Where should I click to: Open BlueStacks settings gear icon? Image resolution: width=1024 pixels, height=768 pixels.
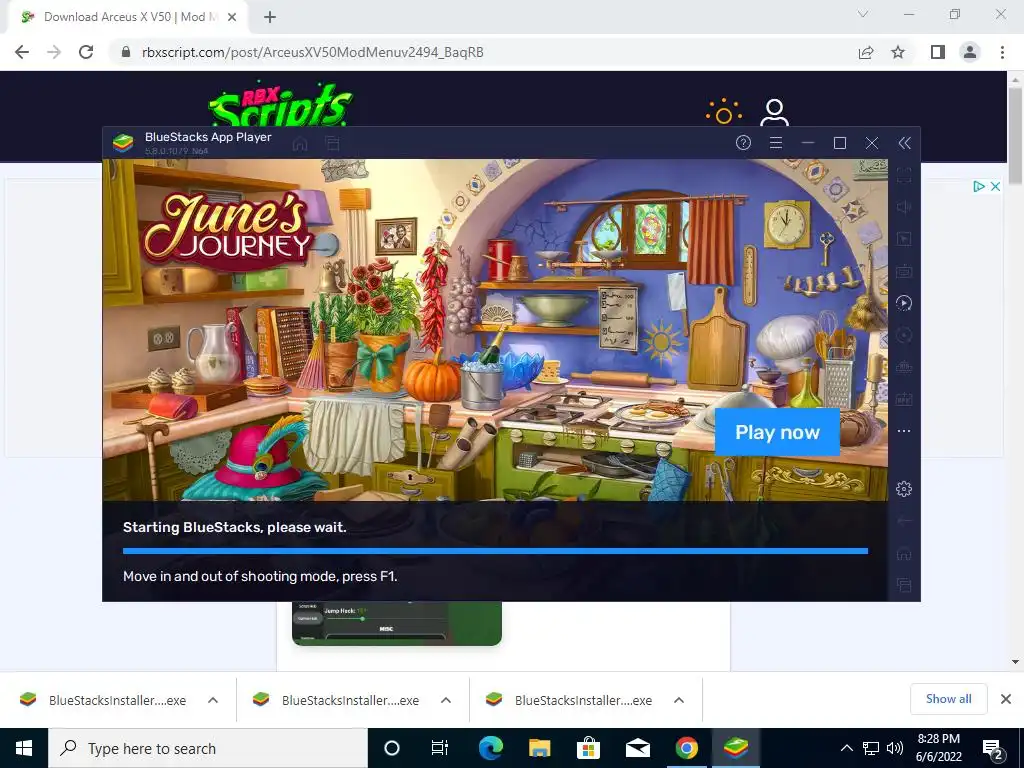[x=904, y=488]
